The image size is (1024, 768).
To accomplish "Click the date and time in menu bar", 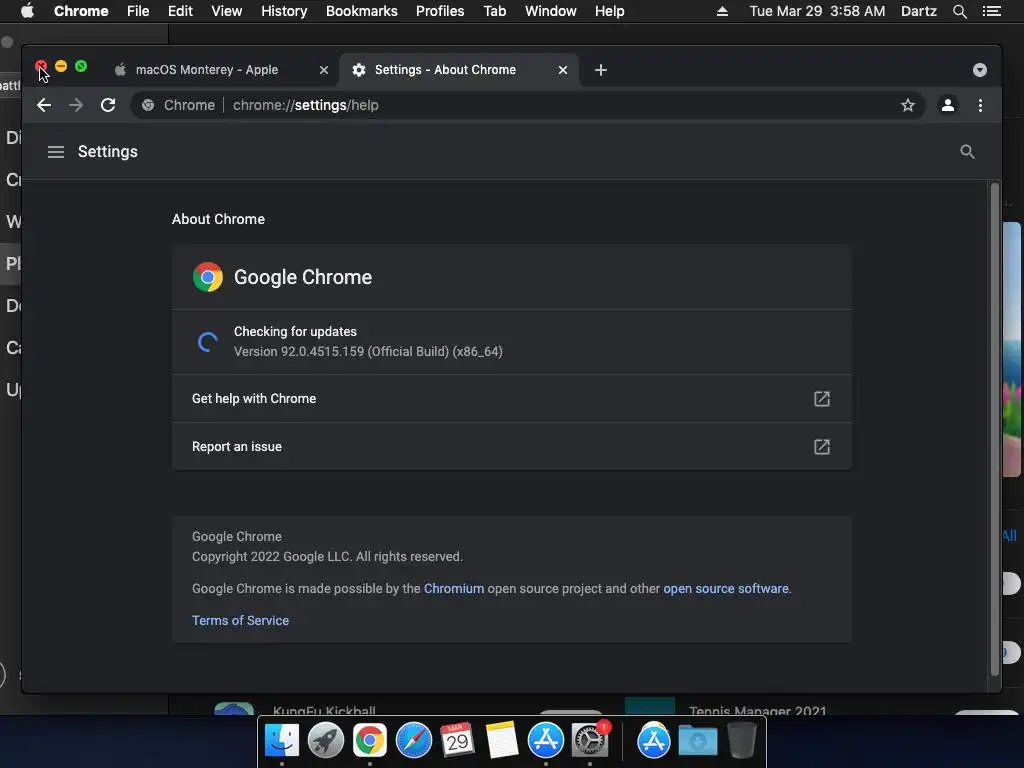I will 817,11.
